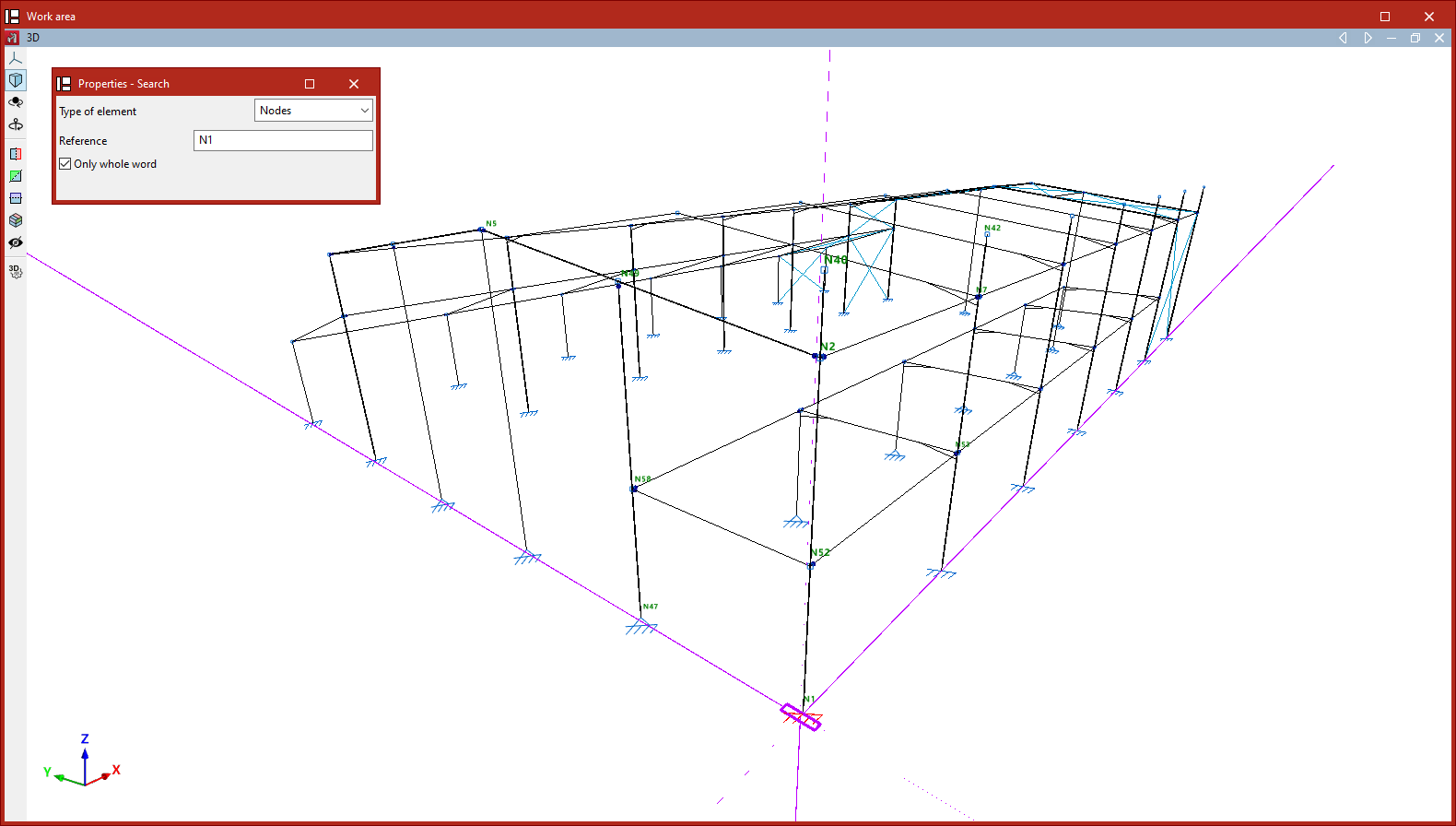Image resolution: width=1456 pixels, height=826 pixels.
Task: Click the highlighted magenta N1 node support
Action: pos(801,717)
